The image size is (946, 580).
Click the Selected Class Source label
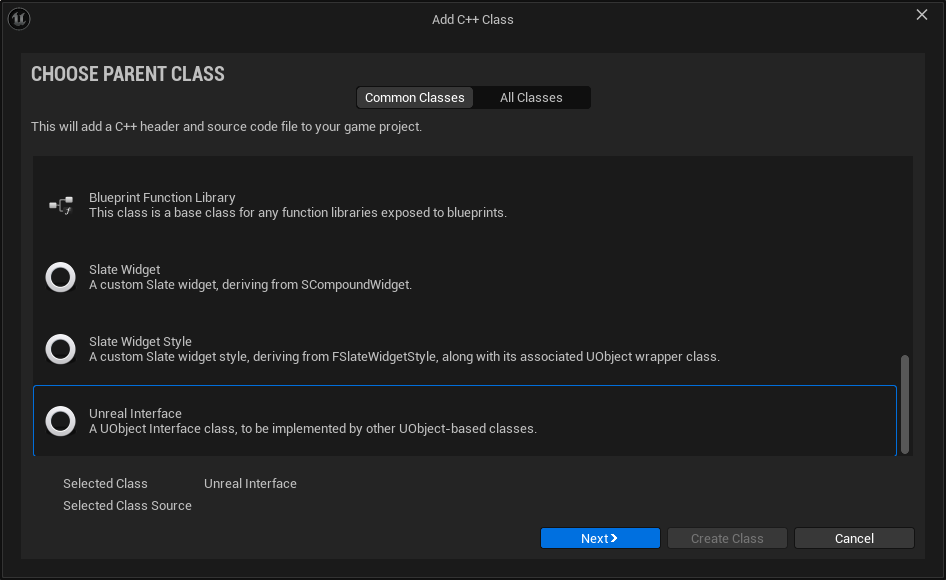[127, 506]
